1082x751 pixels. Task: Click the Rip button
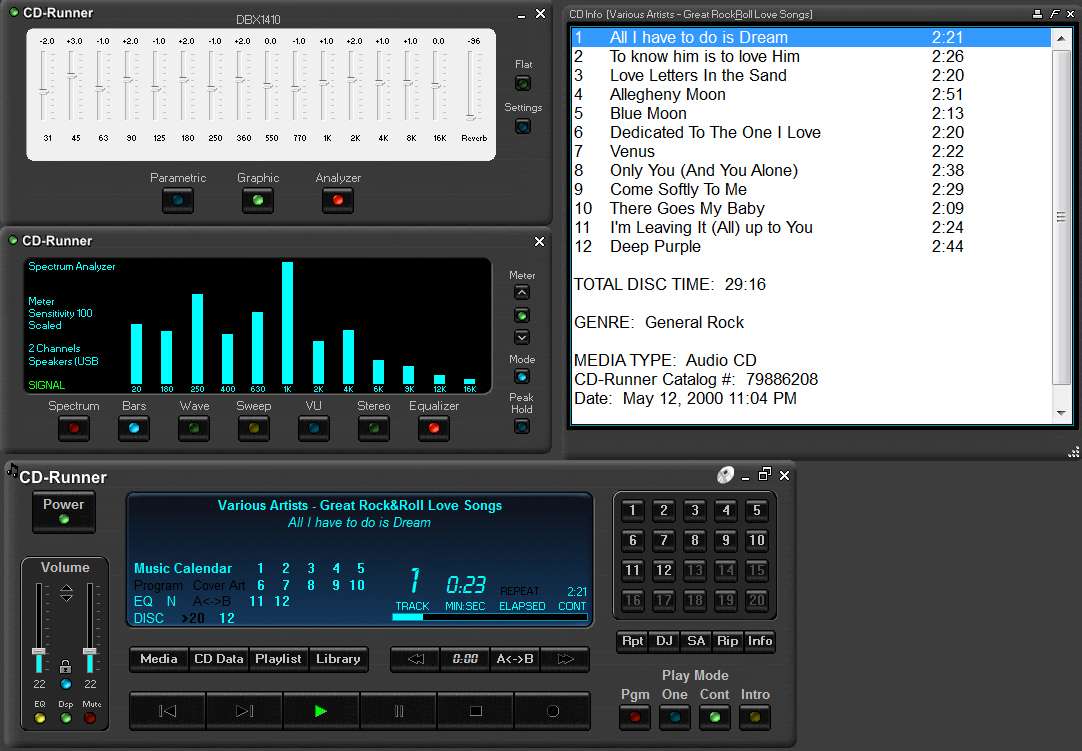727,641
